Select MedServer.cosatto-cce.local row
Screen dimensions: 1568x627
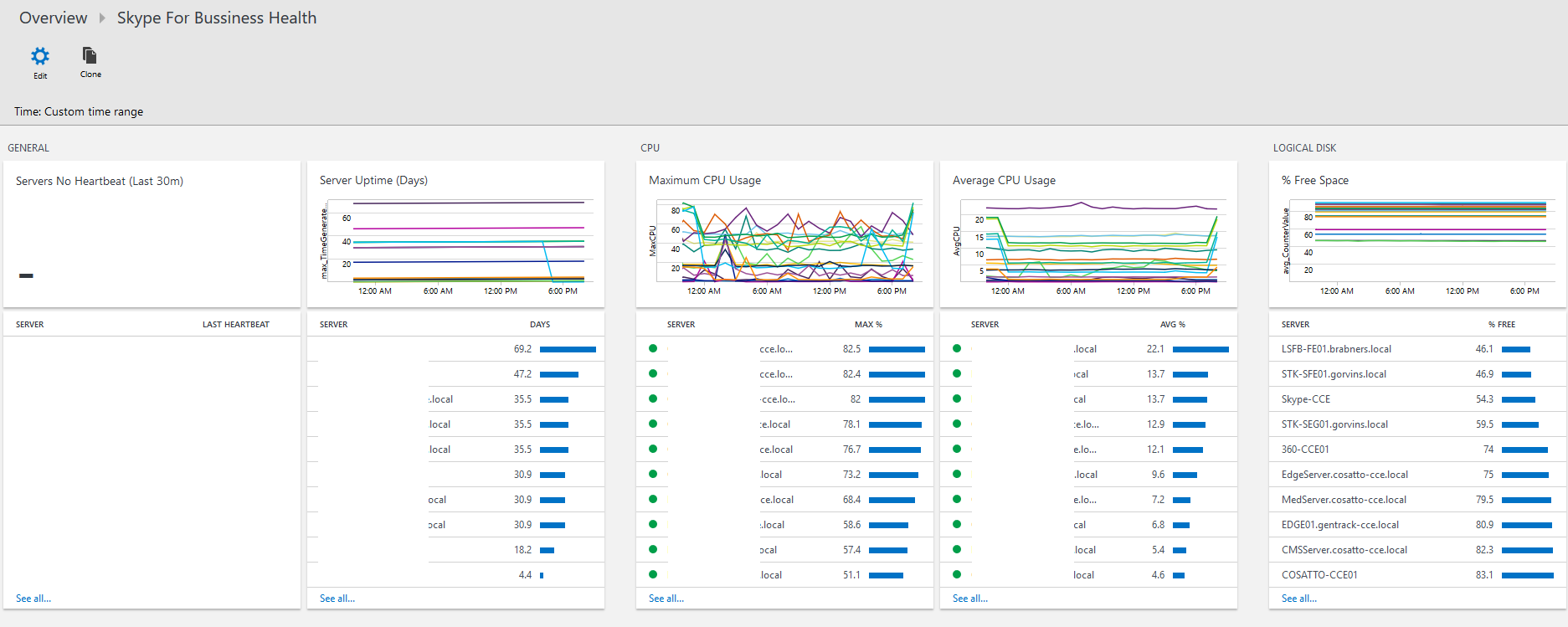1417,500
